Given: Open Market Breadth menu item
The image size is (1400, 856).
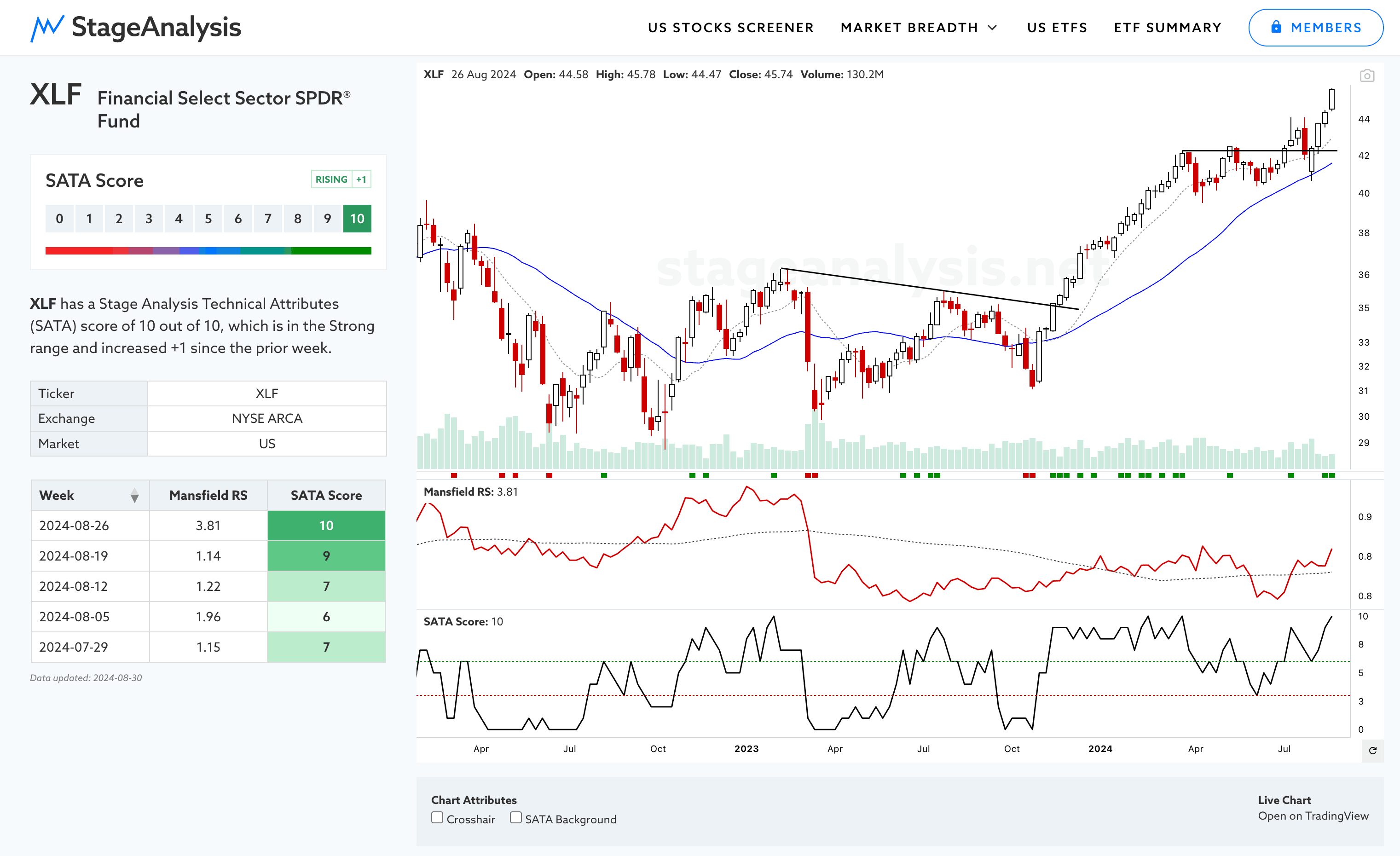Looking at the screenshot, I should [x=909, y=28].
